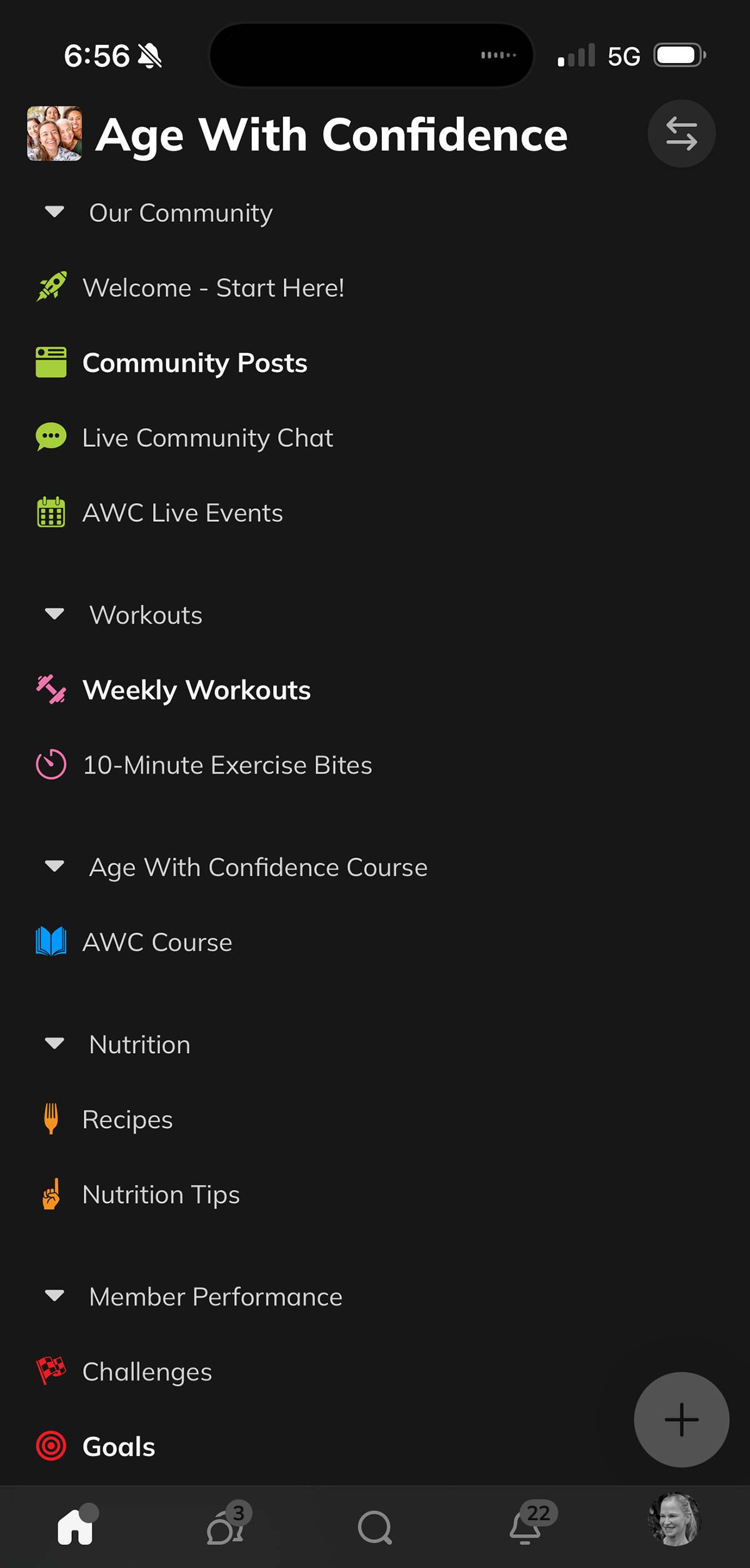Screen dimensions: 750x1568
Task: Tap the switch community arrows icon
Action: point(681,134)
